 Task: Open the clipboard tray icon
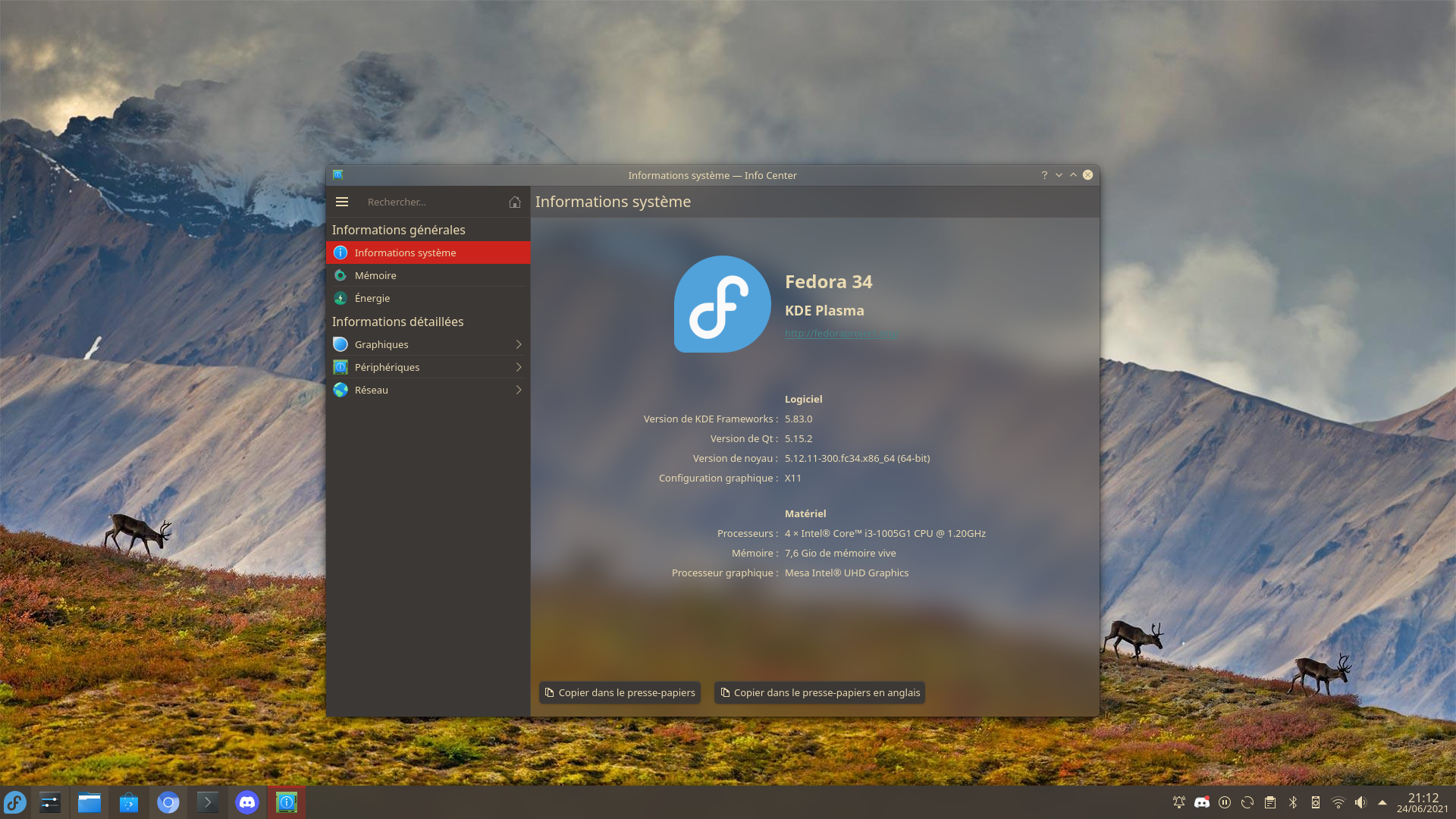point(1270,802)
